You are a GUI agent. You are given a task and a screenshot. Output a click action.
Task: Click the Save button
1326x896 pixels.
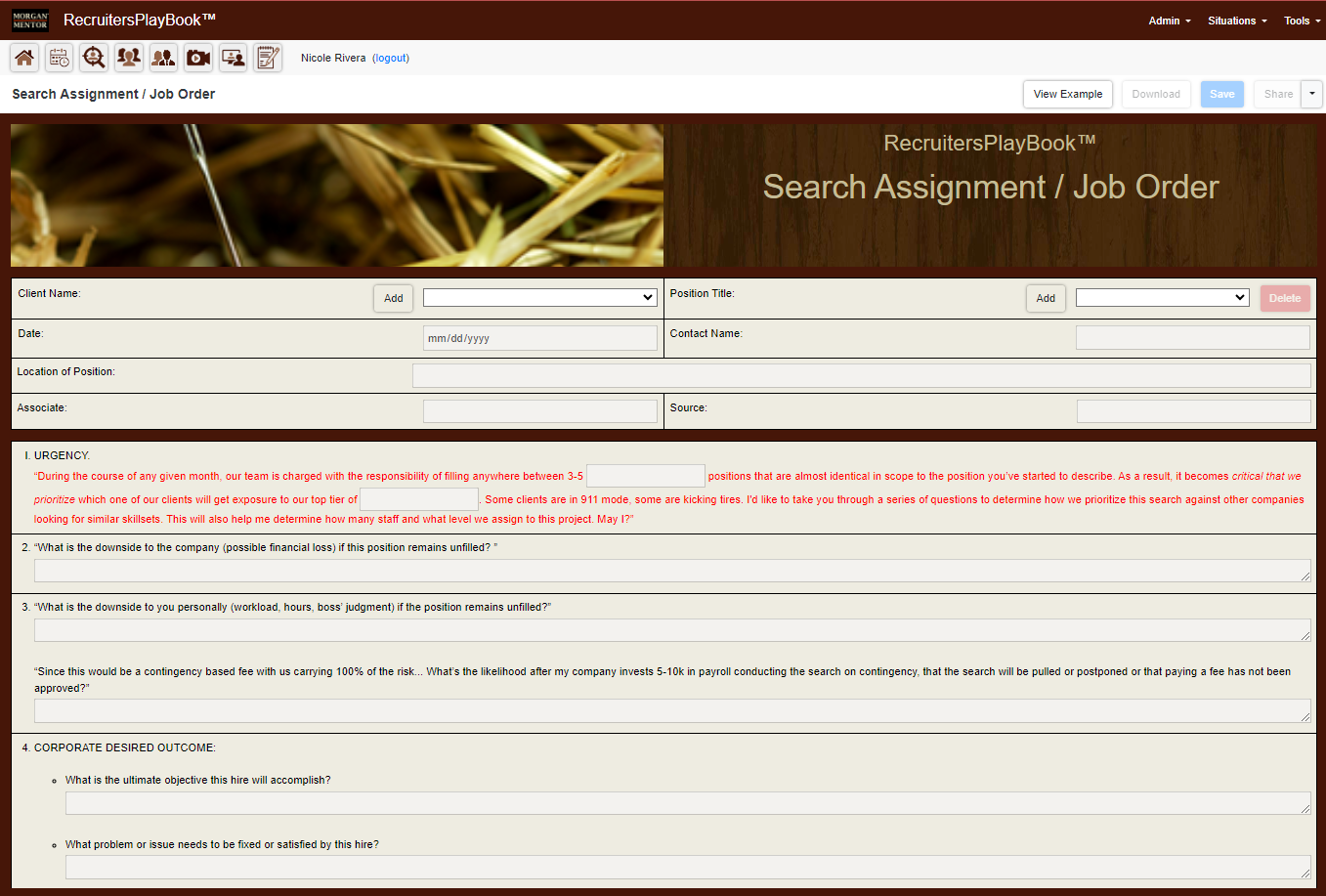point(1222,94)
